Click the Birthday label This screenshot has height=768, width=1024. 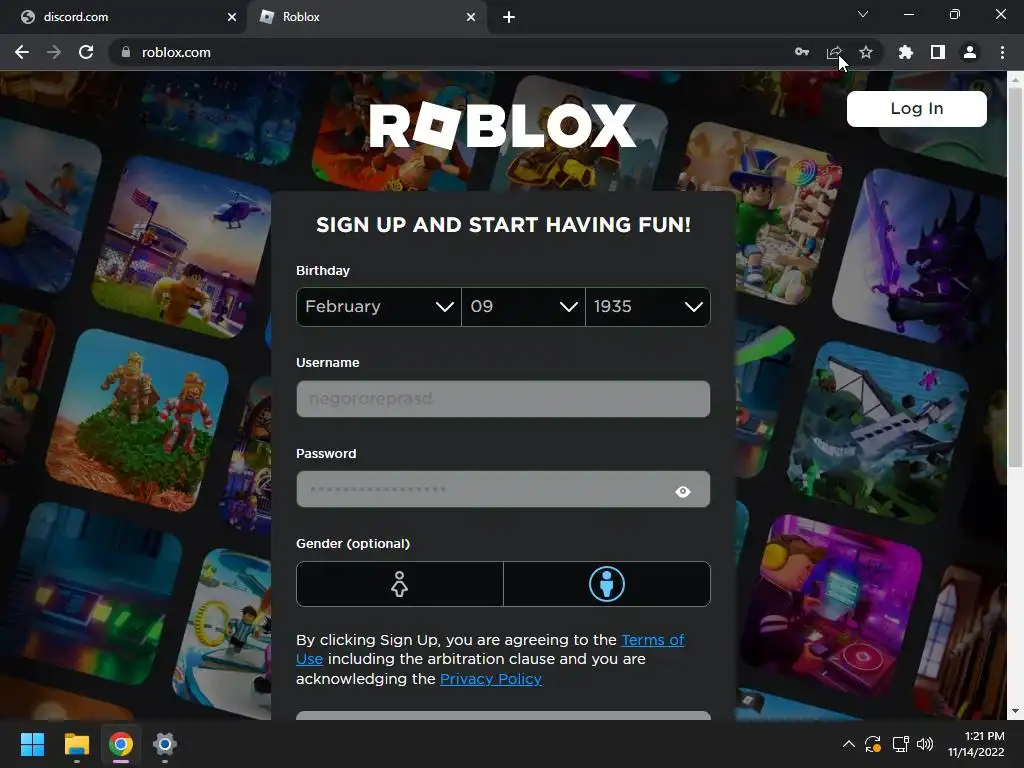click(323, 270)
